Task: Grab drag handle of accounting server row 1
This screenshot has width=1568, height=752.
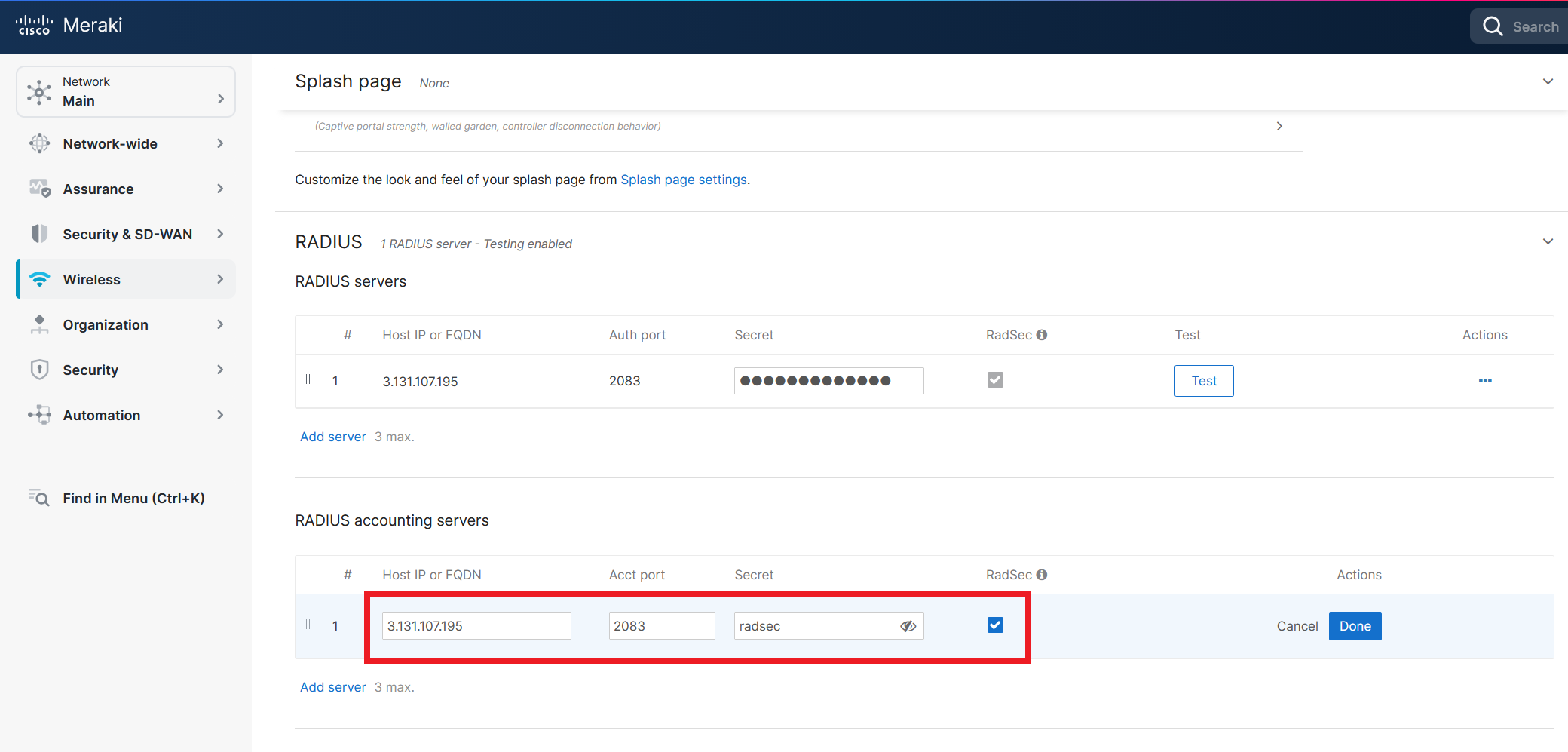Action: click(x=308, y=625)
